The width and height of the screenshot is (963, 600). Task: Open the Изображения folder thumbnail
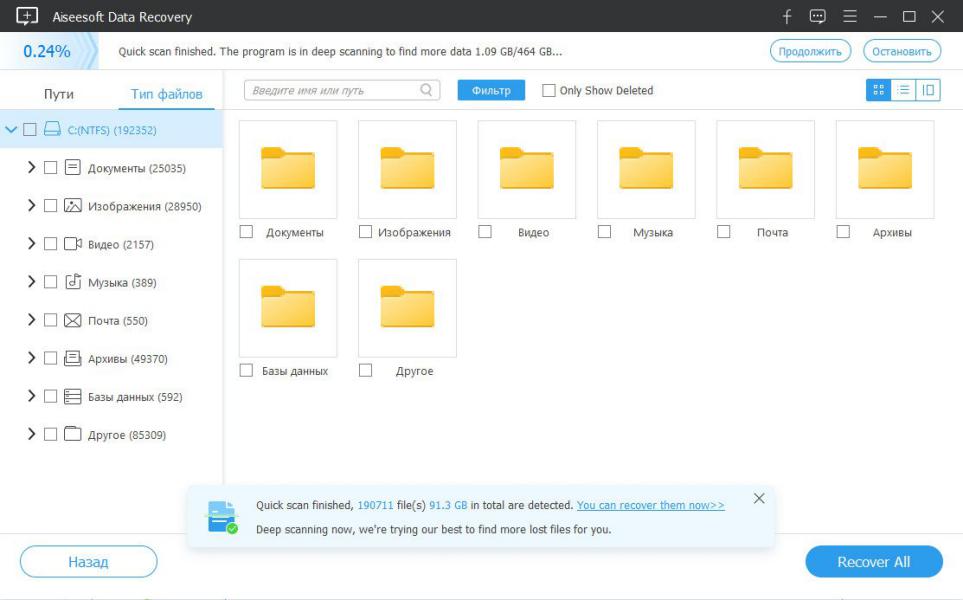(x=407, y=169)
